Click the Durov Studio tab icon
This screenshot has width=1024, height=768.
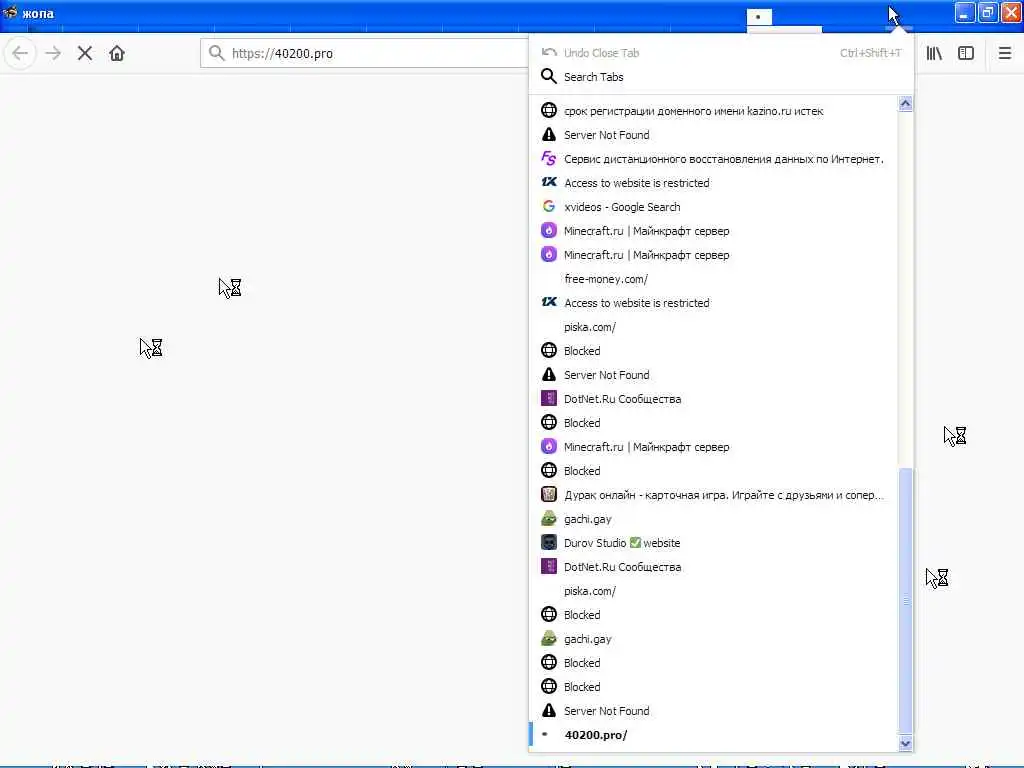(x=549, y=543)
